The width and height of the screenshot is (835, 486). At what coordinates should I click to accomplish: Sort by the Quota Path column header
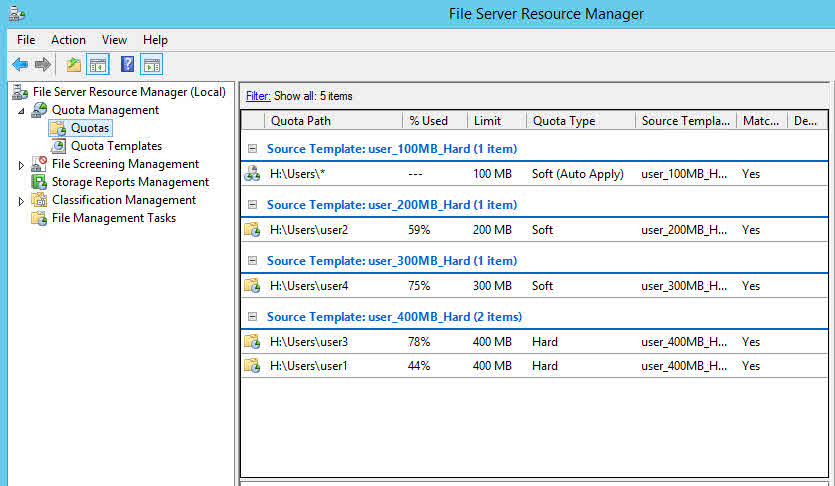(x=333, y=121)
